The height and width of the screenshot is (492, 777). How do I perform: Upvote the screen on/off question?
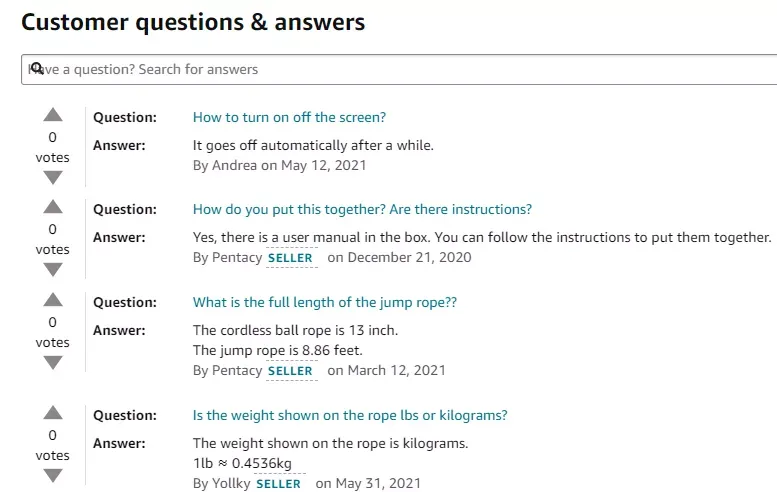[53, 115]
